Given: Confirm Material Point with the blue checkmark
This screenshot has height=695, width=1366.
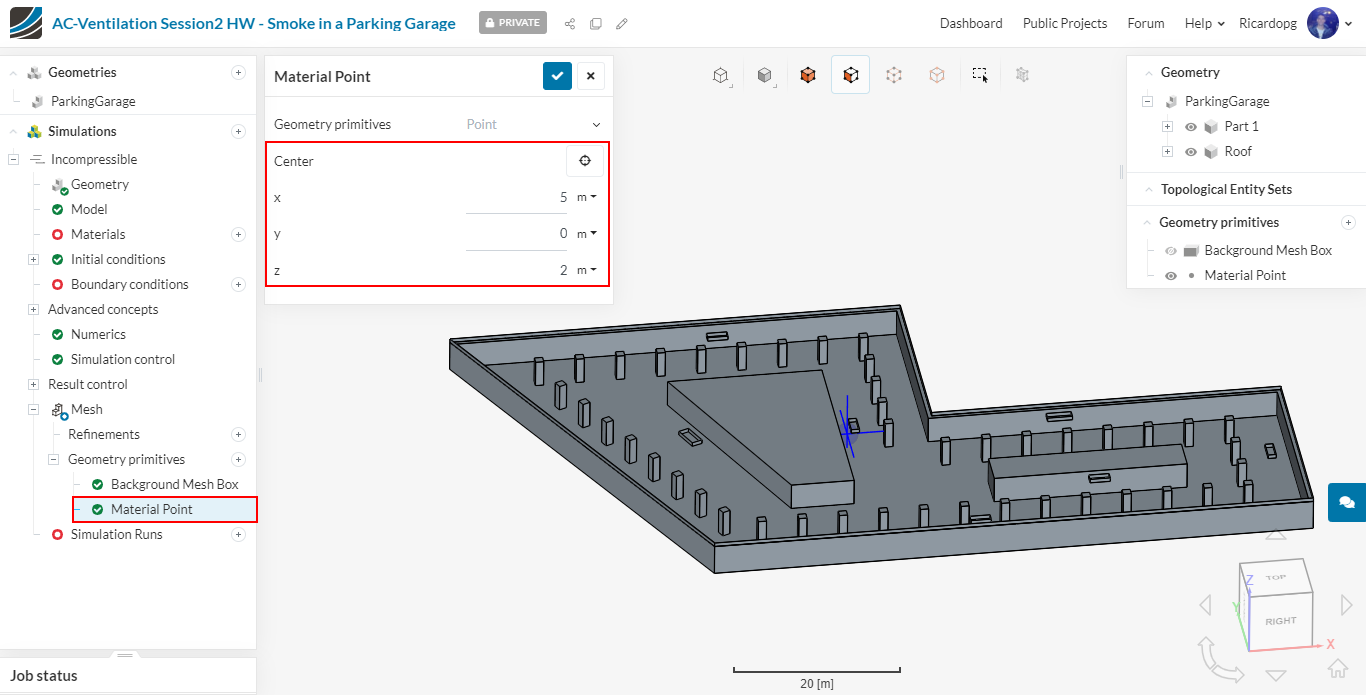Looking at the screenshot, I should pyautogui.click(x=557, y=76).
